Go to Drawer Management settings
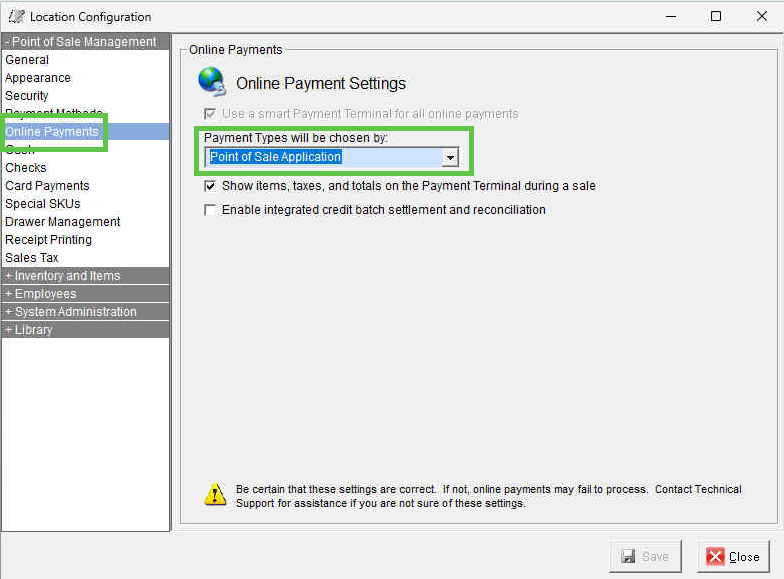 [62, 222]
